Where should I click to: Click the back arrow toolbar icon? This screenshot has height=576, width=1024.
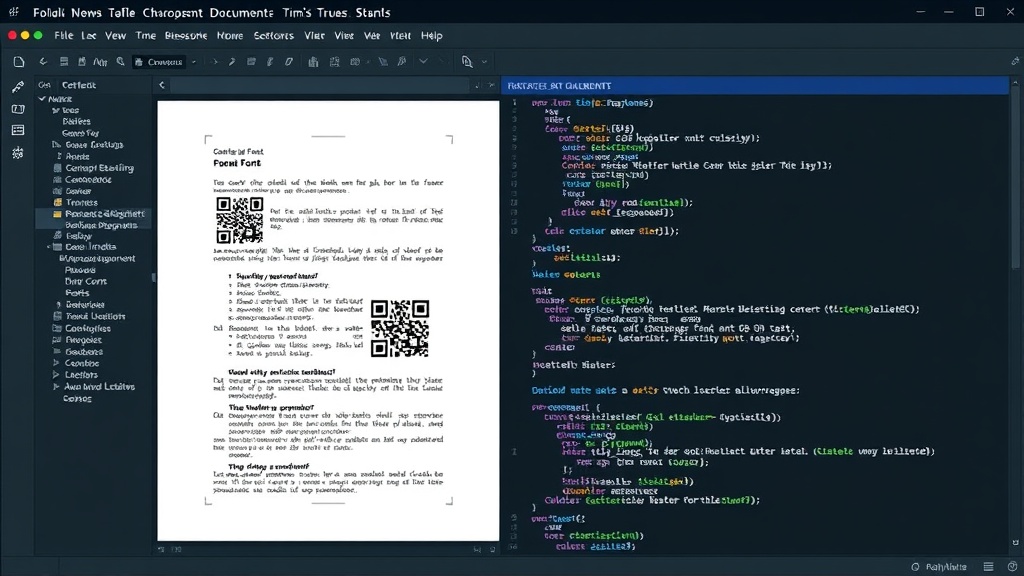pyautogui.click(x=43, y=61)
